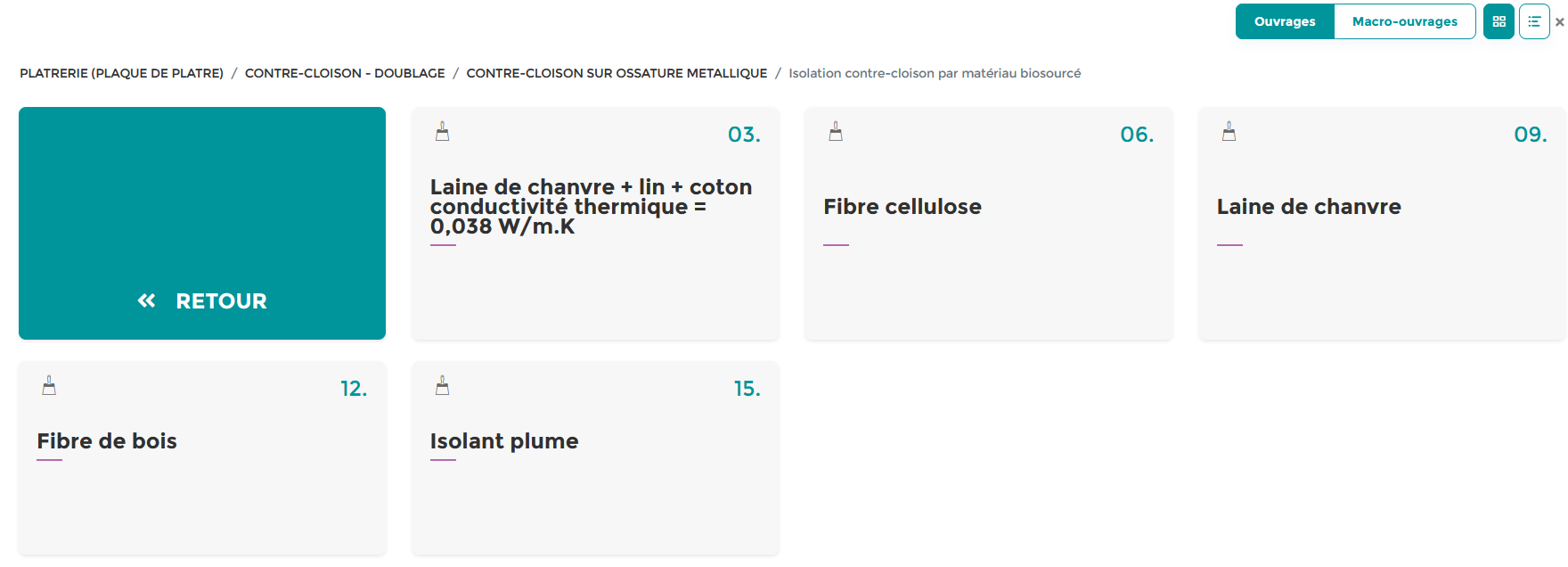The height and width of the screenshot is (567, 1568).
Task: Click the paintbrush icon on the Laine de chanvre card
Action: [1229, 131]
